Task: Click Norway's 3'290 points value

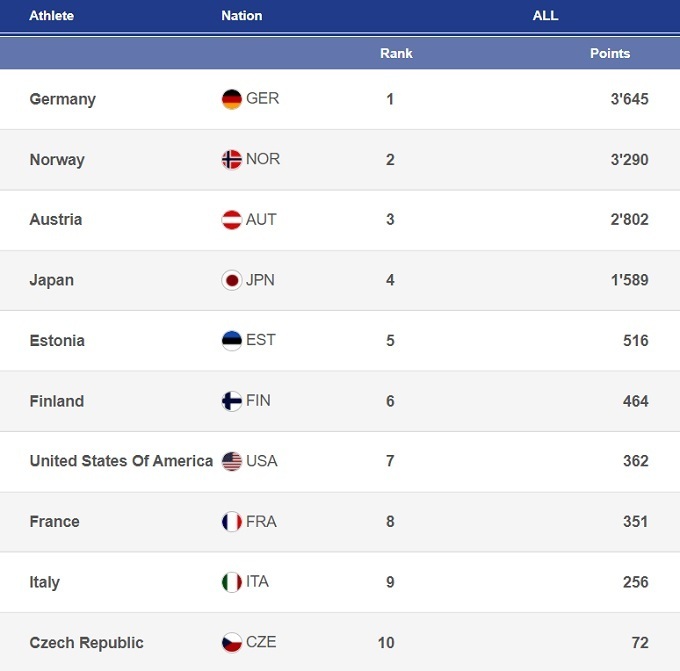Action: pos(629,160)
